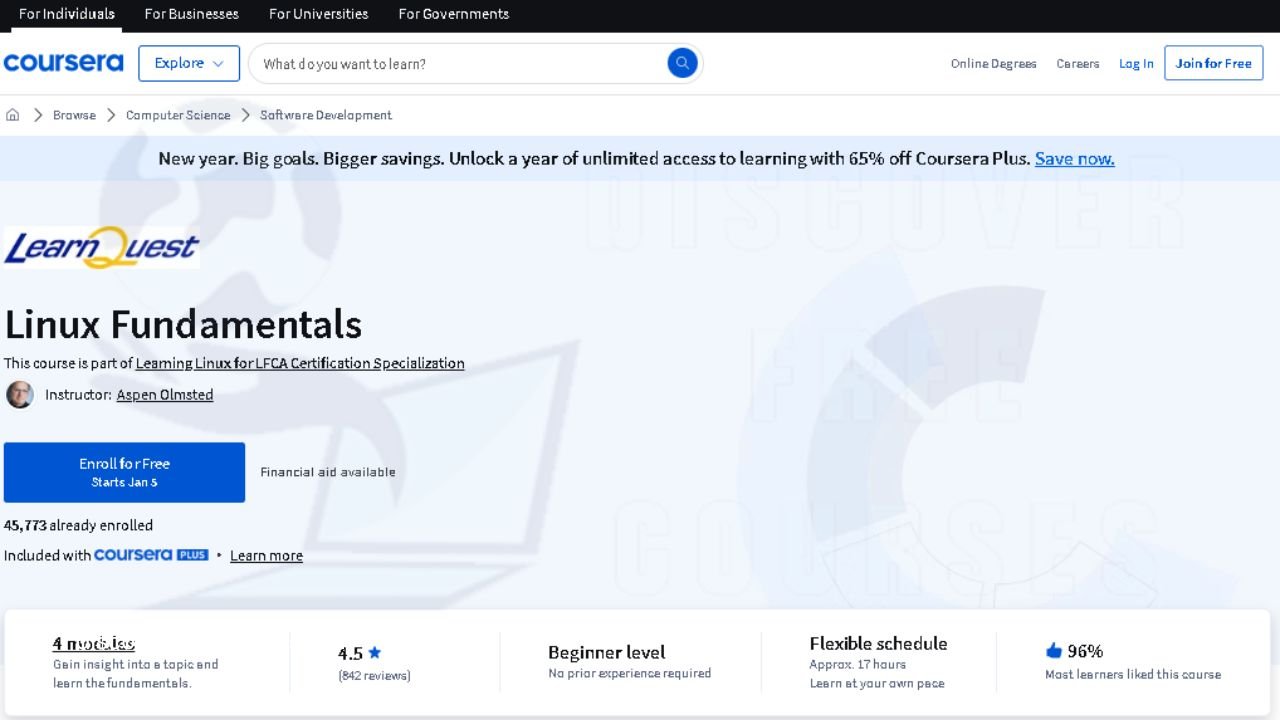
Task: Click 'Learn more' about Coursera Plus
Action: point(266,556)
